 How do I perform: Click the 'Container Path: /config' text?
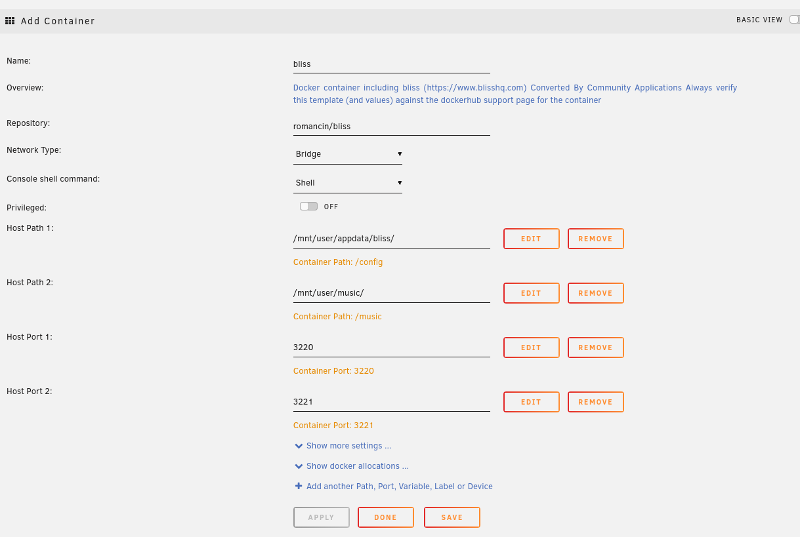(x=338, y=262)
